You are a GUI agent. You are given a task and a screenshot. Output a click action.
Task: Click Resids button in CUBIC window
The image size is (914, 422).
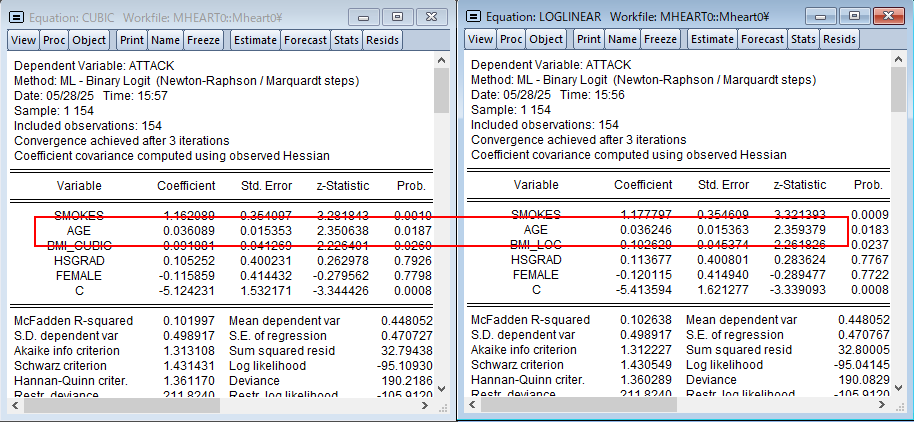(x=382, y=40)
